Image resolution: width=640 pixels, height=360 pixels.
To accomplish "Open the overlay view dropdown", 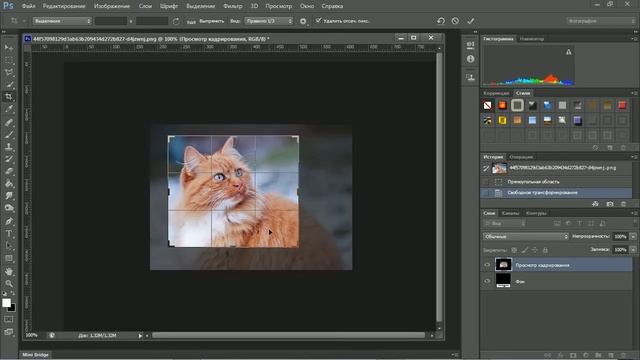I will click(269, 21).
